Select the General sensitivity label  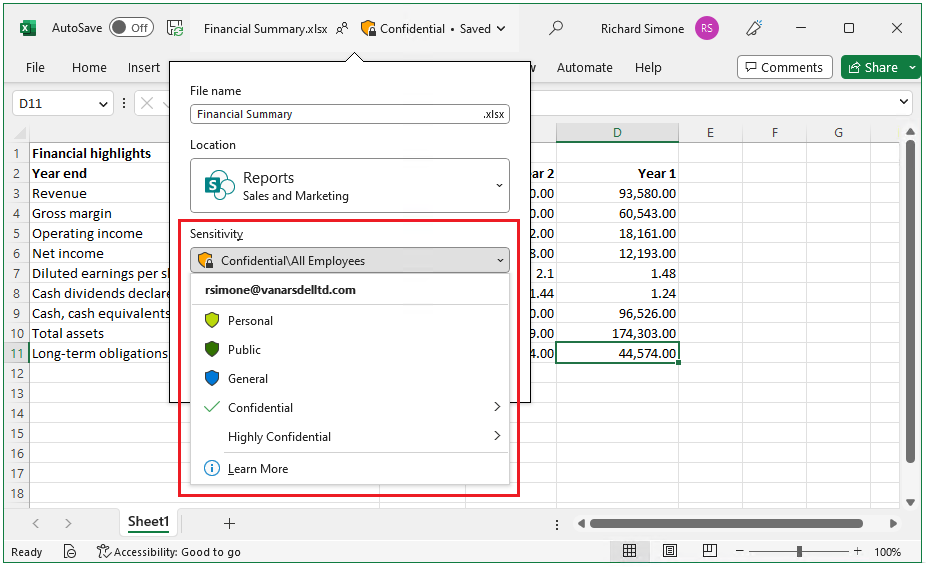click(248, 379)
